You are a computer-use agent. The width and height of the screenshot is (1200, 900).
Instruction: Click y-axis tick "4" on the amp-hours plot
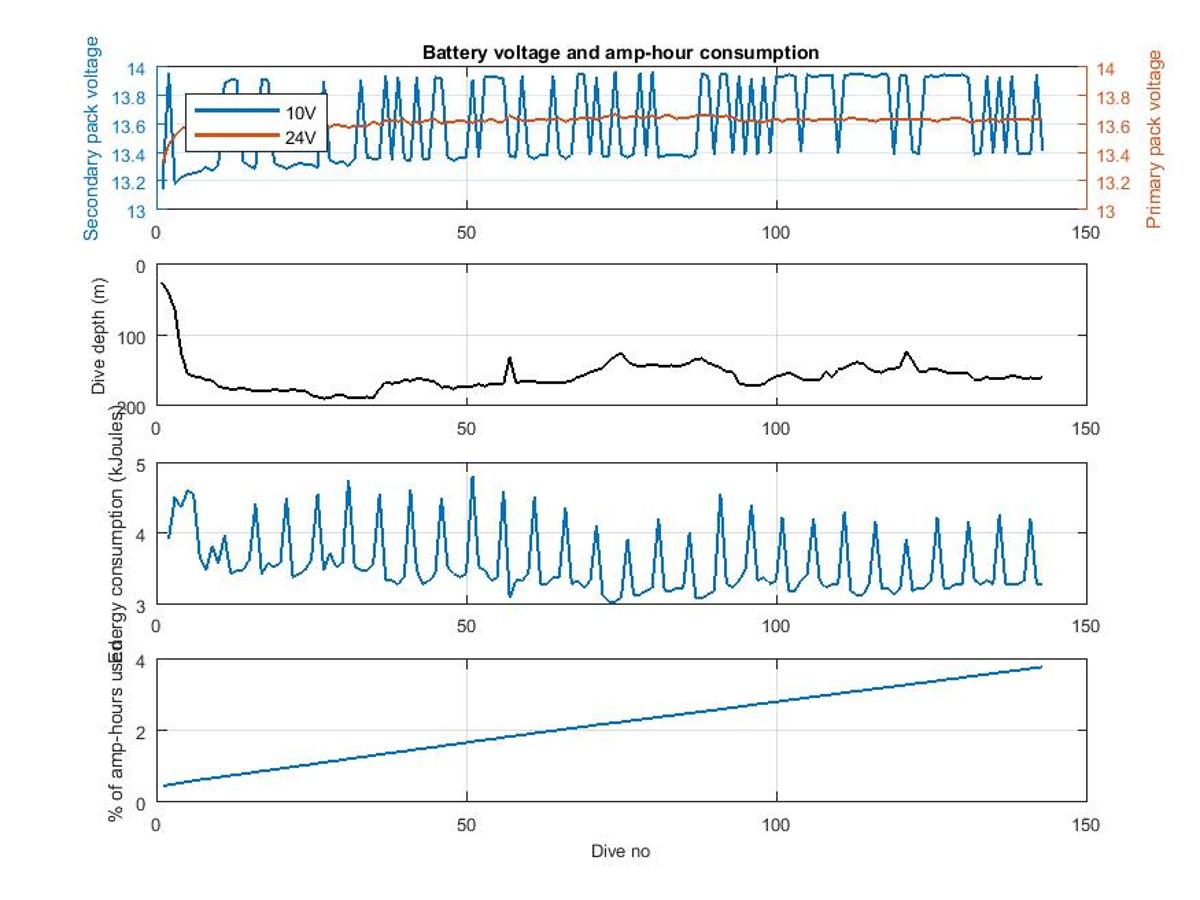coord(142,661)
